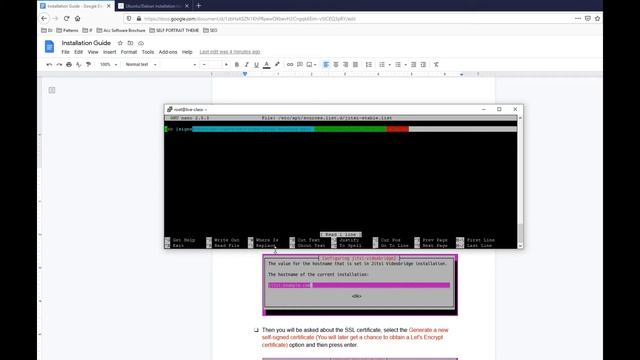Image resolution: width=640 pixels, height=360 pixels.
Task: Increase the font size with plus
Action: click(x=226, y=64)
